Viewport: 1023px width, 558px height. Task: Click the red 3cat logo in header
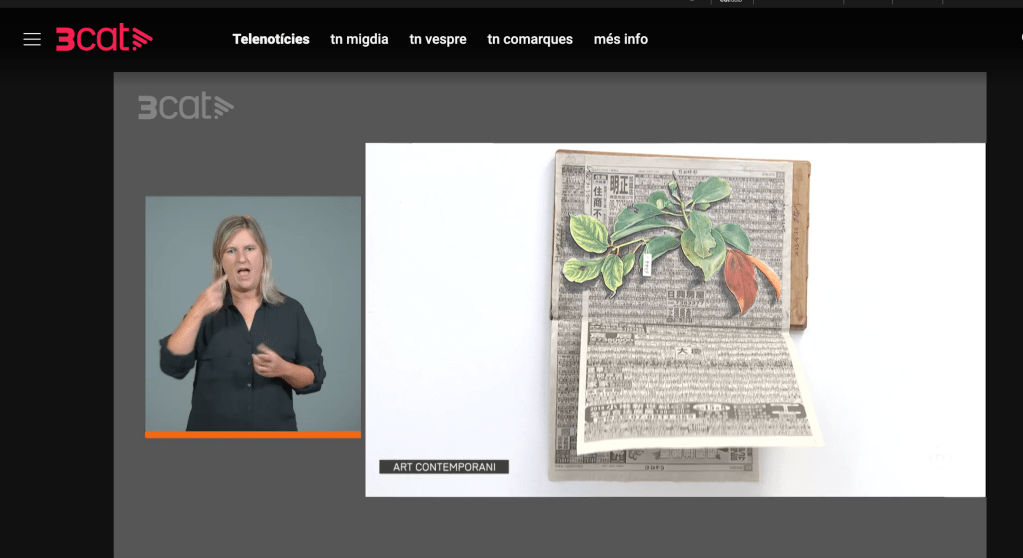[104, 39]
